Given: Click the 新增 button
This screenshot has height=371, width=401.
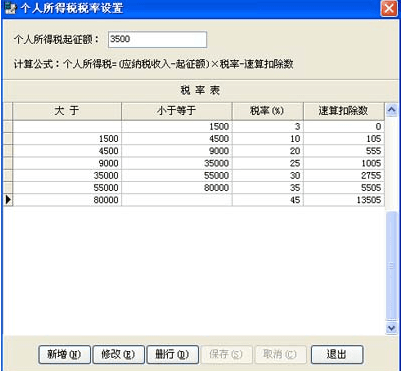Looking at the screenshot, I should tap(64, 354).
